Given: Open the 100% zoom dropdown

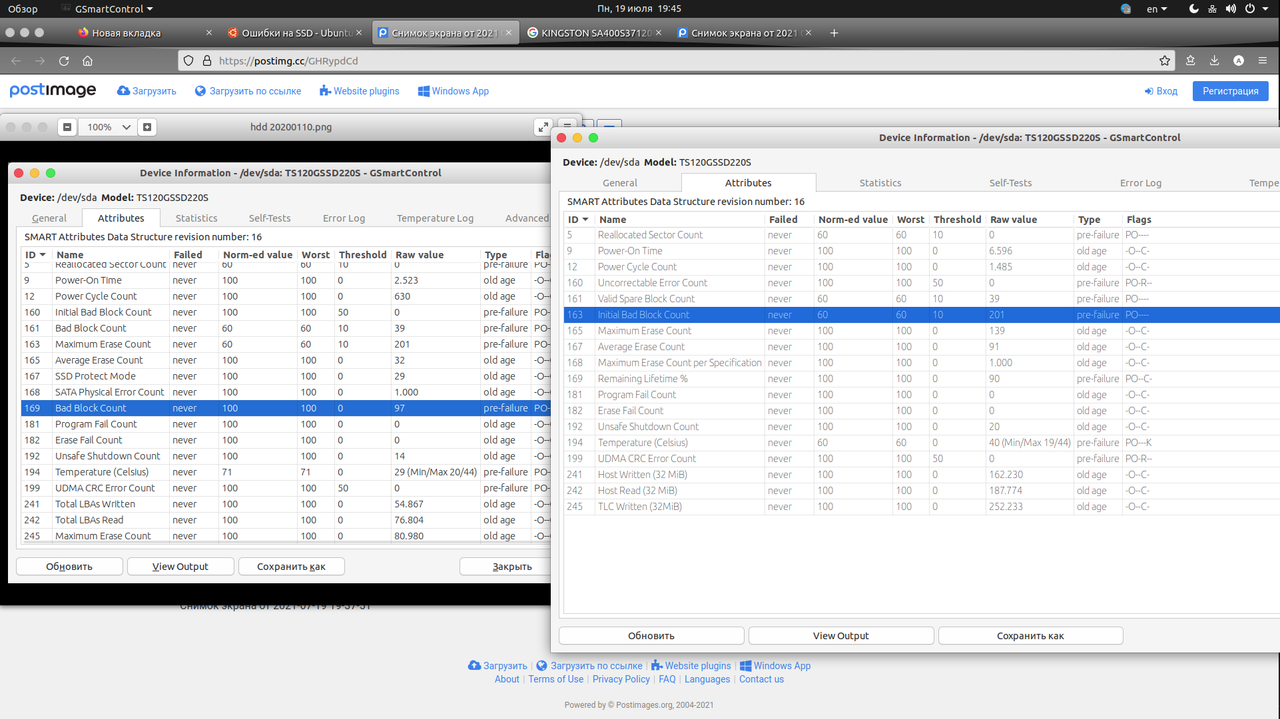Looking at the screenshot, I should tap(107, 127).
